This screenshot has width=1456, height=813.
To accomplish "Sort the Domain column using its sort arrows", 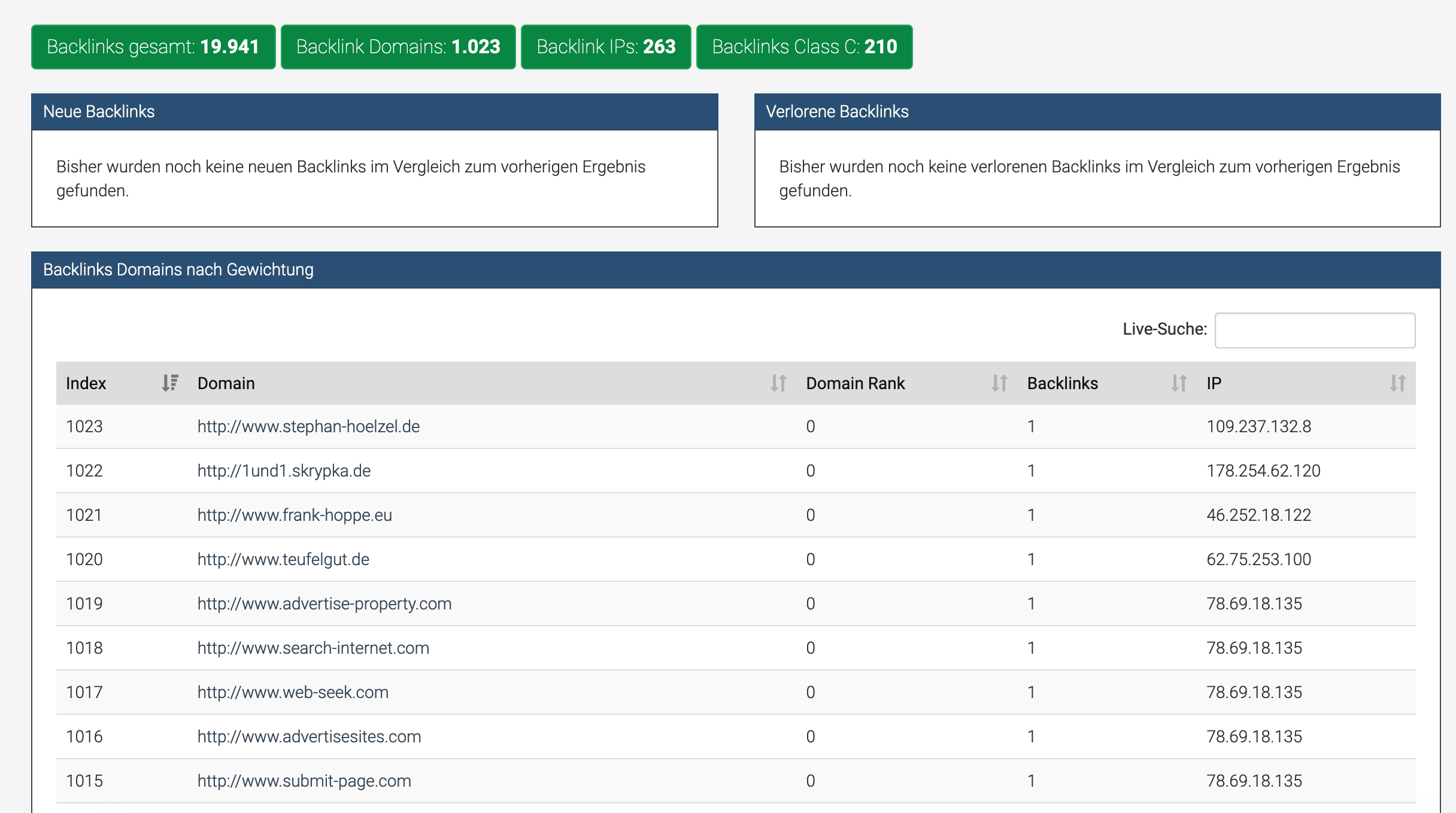I will [778, 383].
